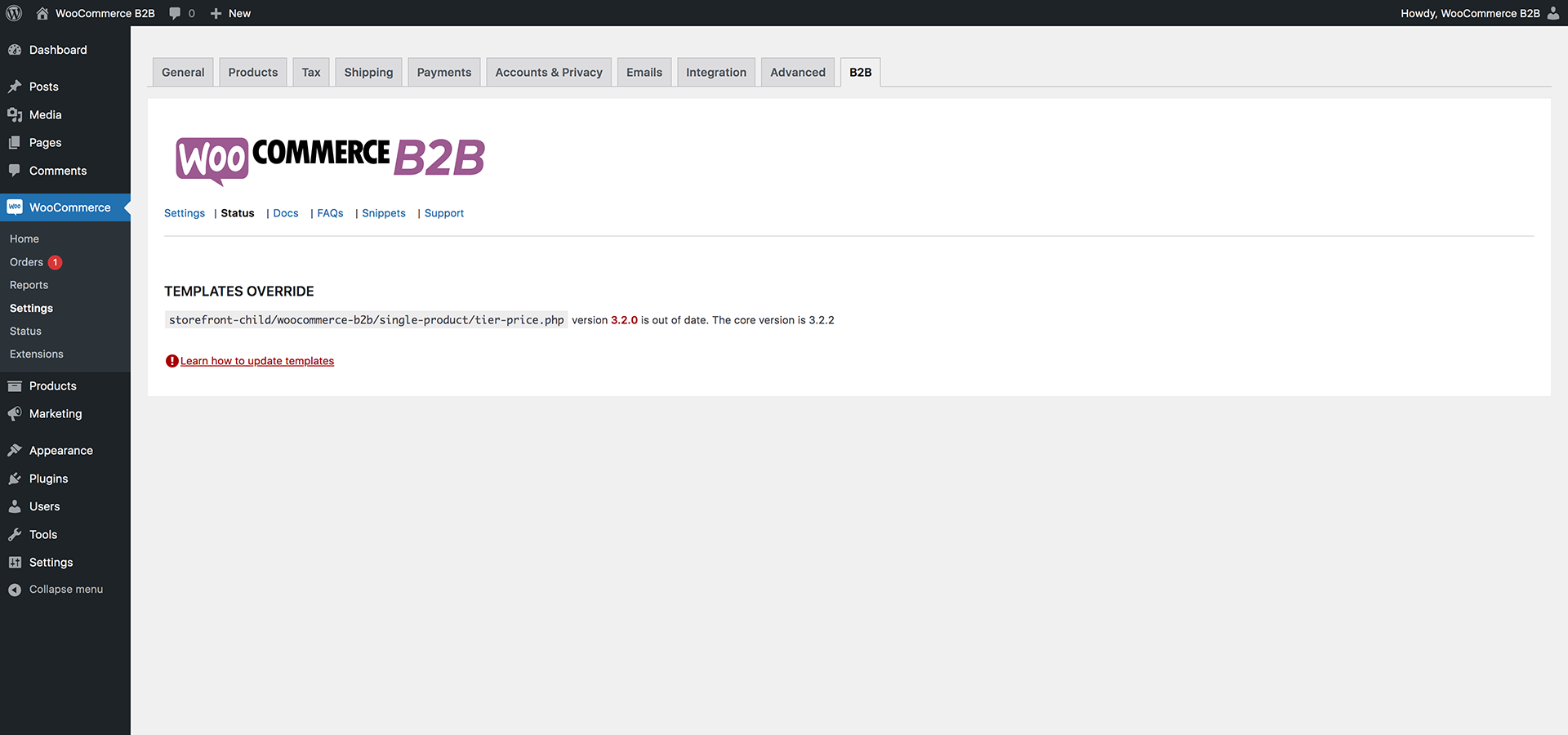
Task: Click the Pages icon in sidebar
Action: coord(15,142)
